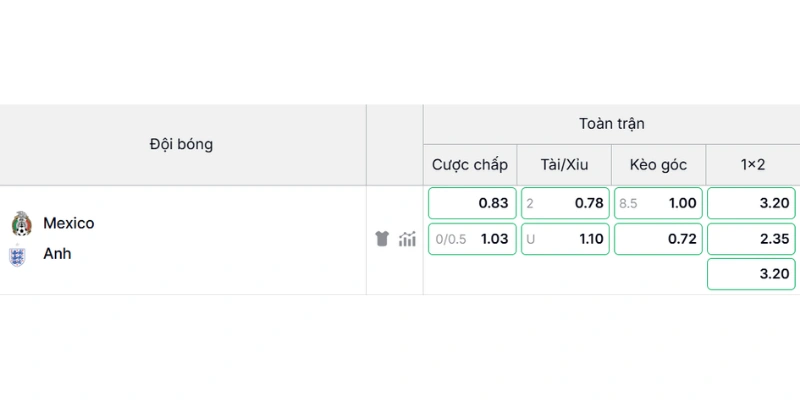This screenshot has width=800, height=400.
Task: Choose corner bet 8.5 odds 1.00
Action: tap(658, 203)
